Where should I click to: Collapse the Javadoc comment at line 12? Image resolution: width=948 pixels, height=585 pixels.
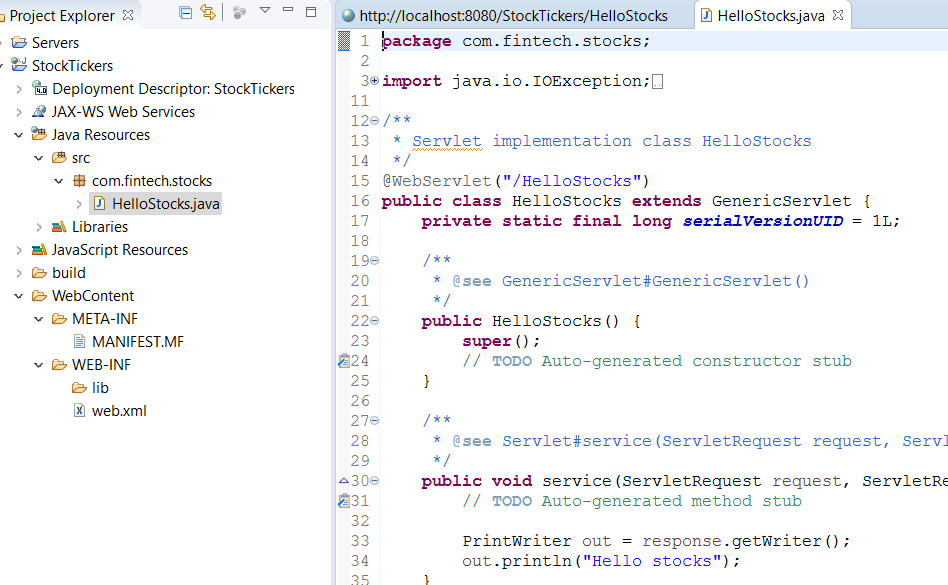[x=373, y=120]
